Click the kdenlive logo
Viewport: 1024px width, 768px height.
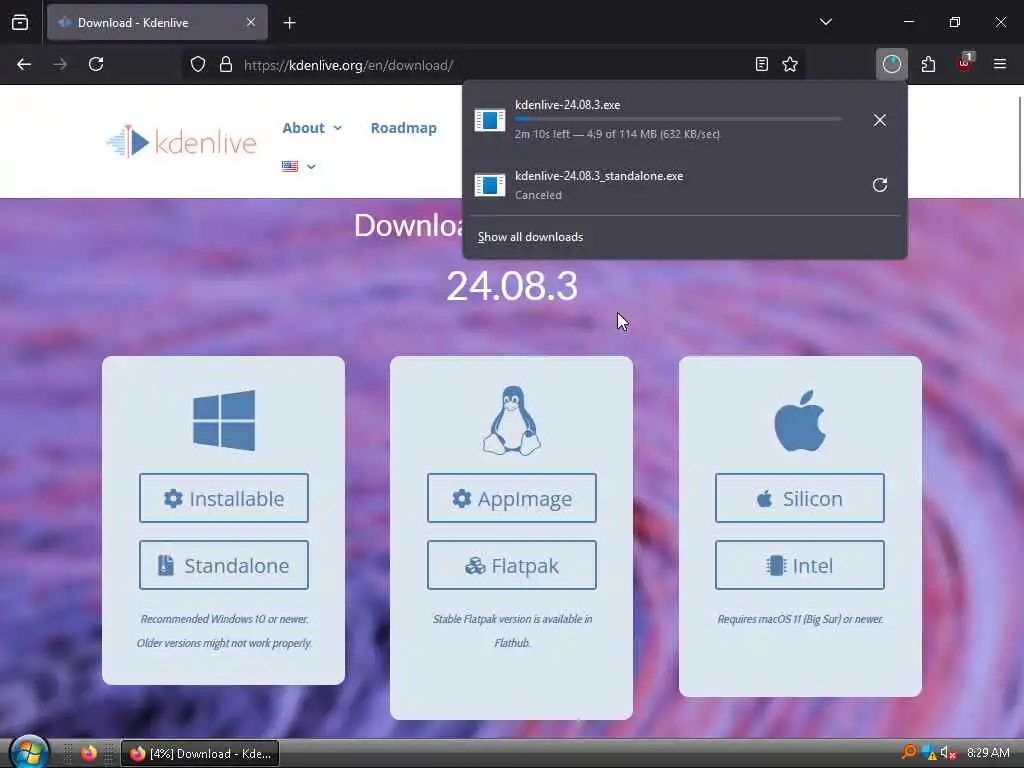pos(182,142)
